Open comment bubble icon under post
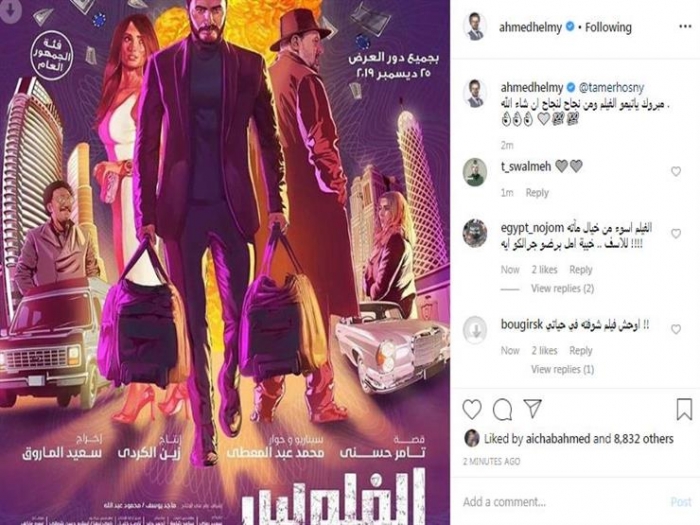The width and height of the screenshot is (700, 525). 503,409
